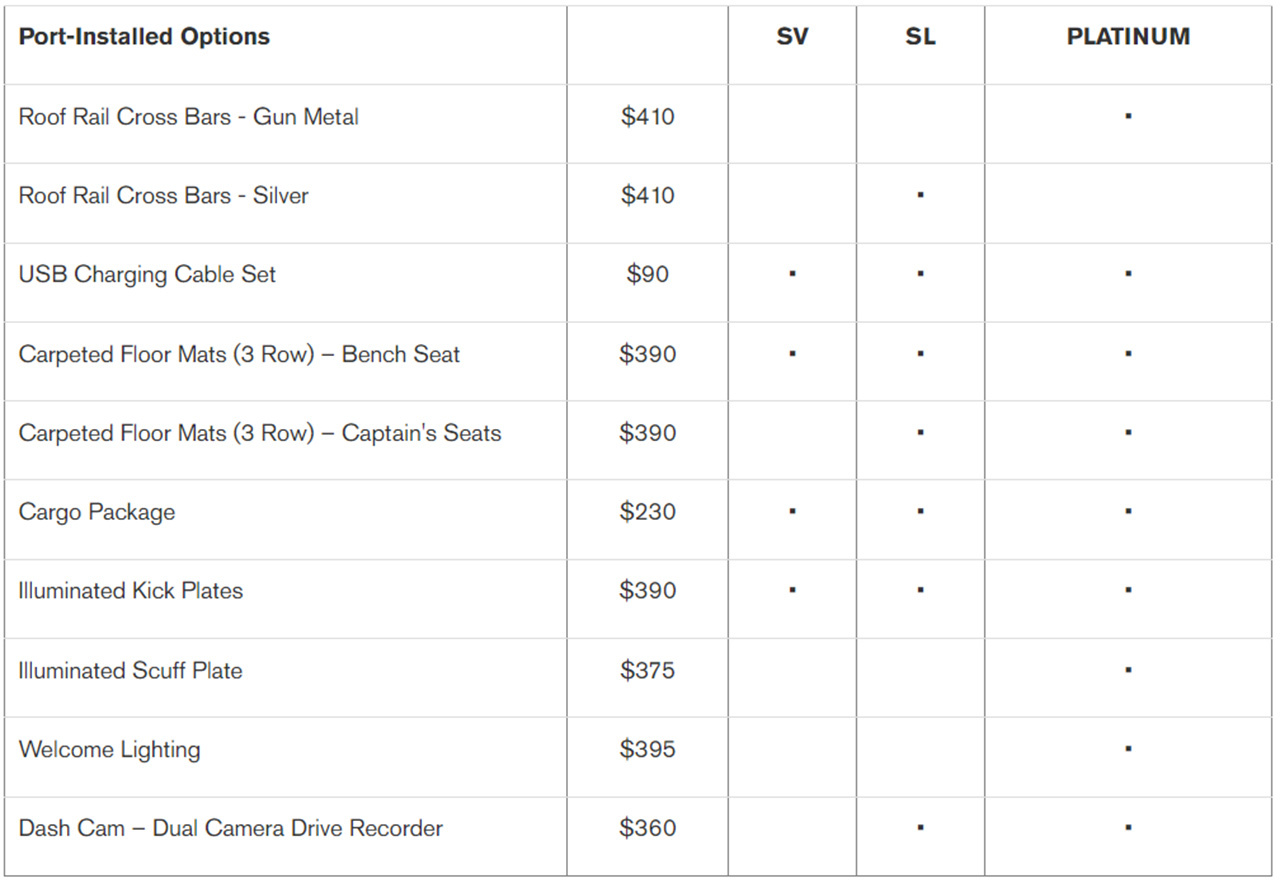Click the Illuminated Kick Plates label
This screenshot has width=1280, height=888.
click(130, 591)
